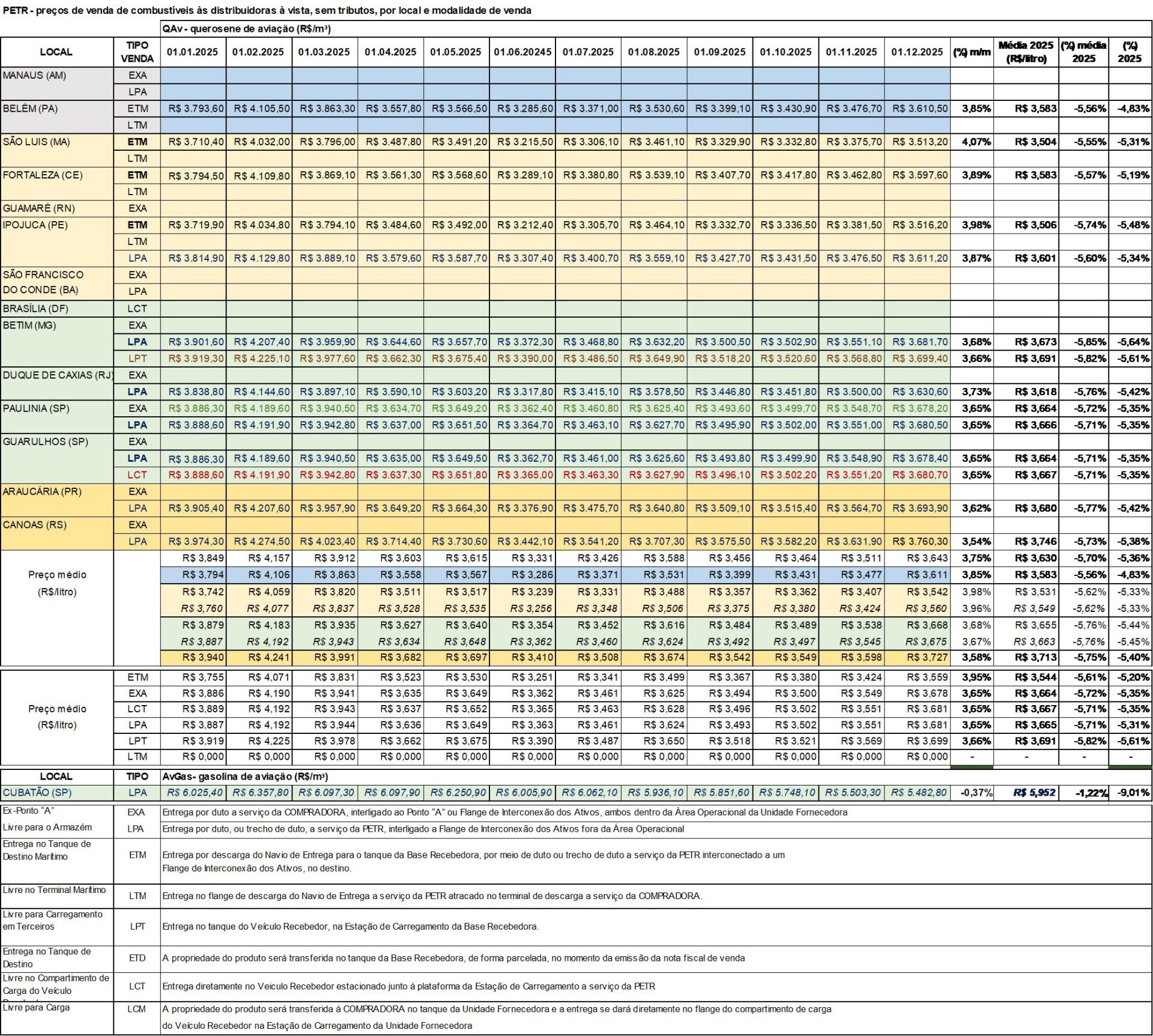Image resolution: width=1153 pixels, height=1036 pixels.
Task: Select Canoas LPA price R$ 3.974,30
Action: click(196, 542)
